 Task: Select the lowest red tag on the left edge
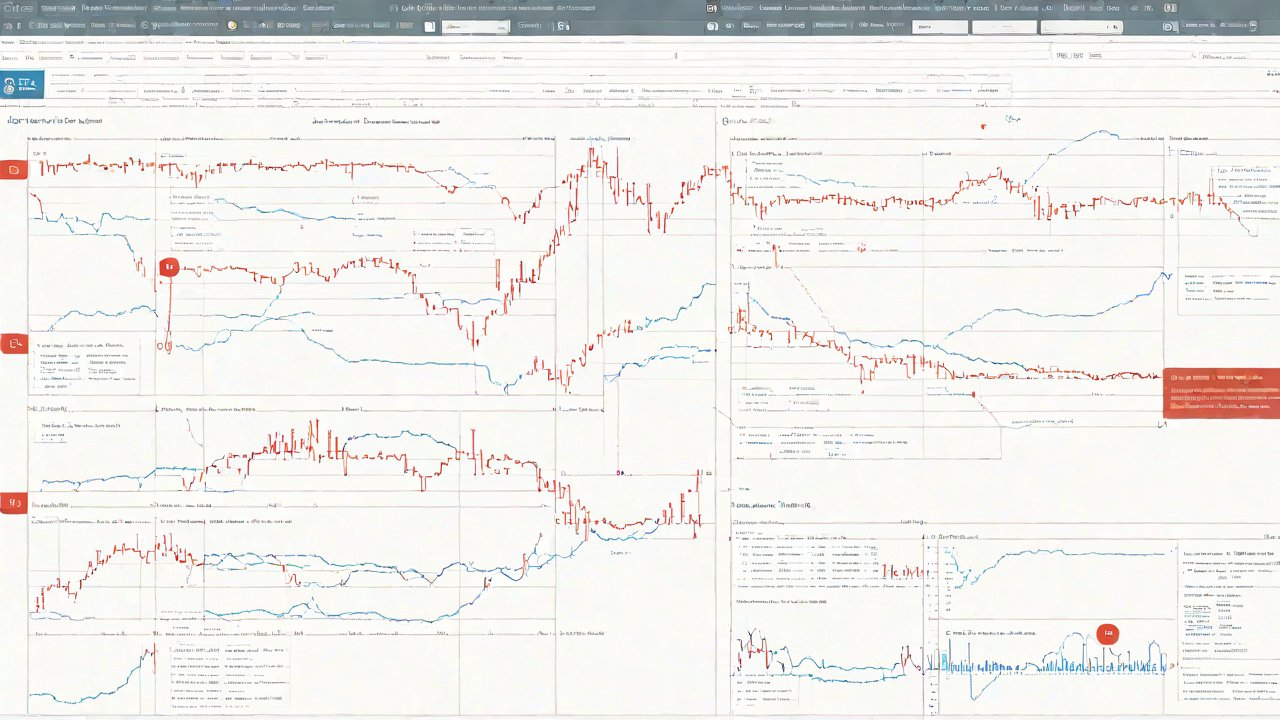tap(14, 503)
